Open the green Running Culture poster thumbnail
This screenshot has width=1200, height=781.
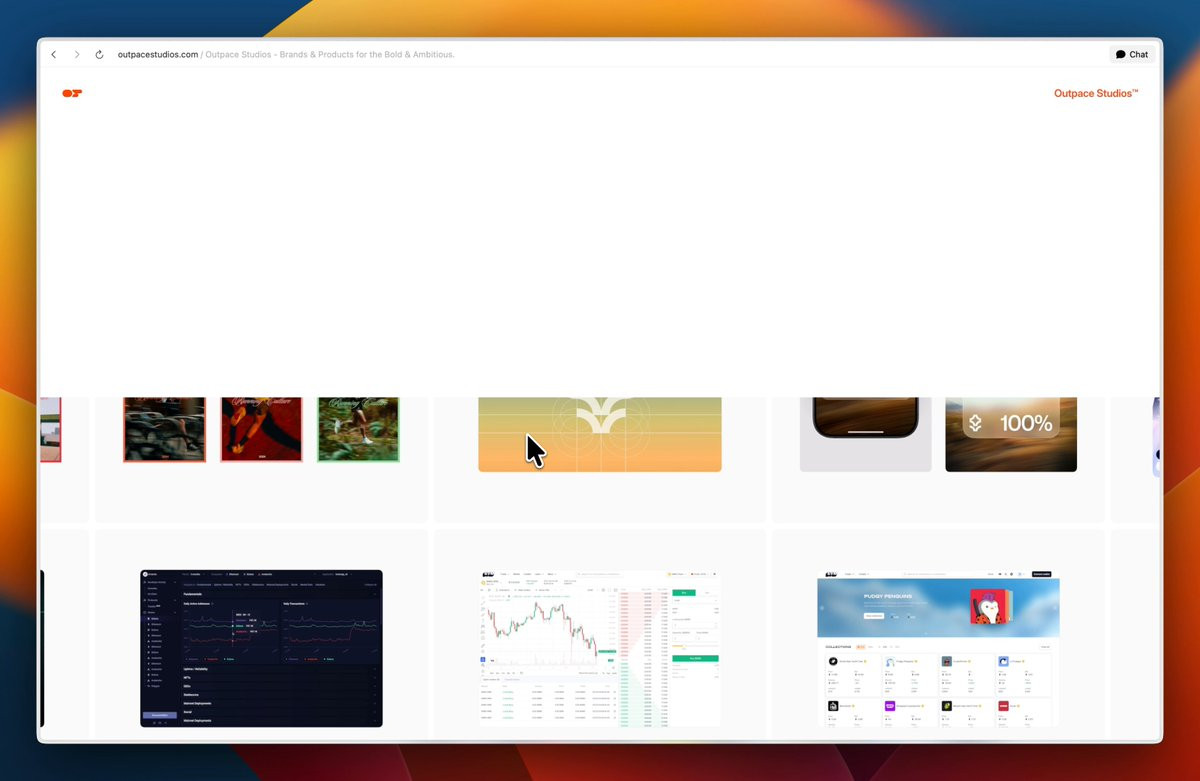(x=358, y=429)
